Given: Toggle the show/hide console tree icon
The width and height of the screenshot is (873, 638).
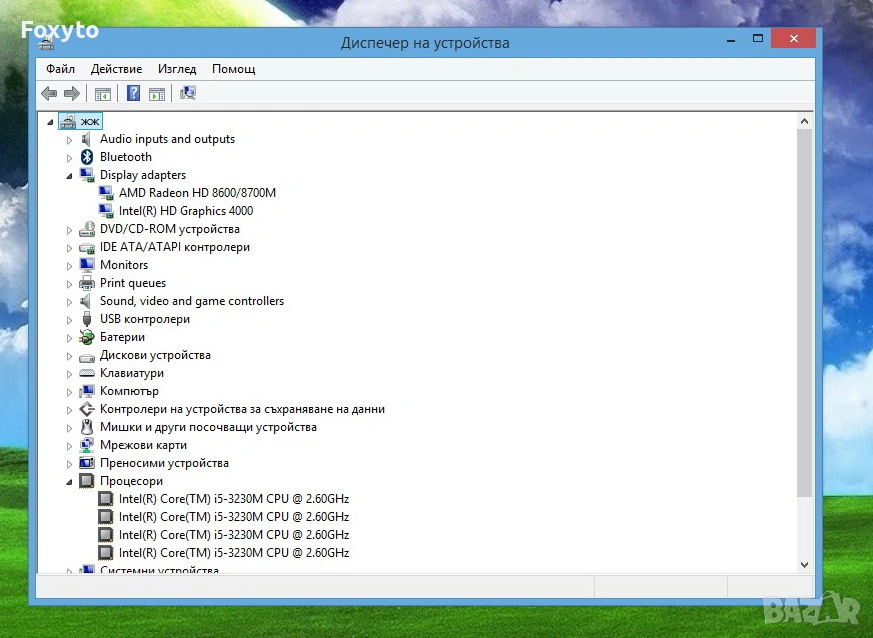Looking at the screenshot, I should tap(102, 94).
